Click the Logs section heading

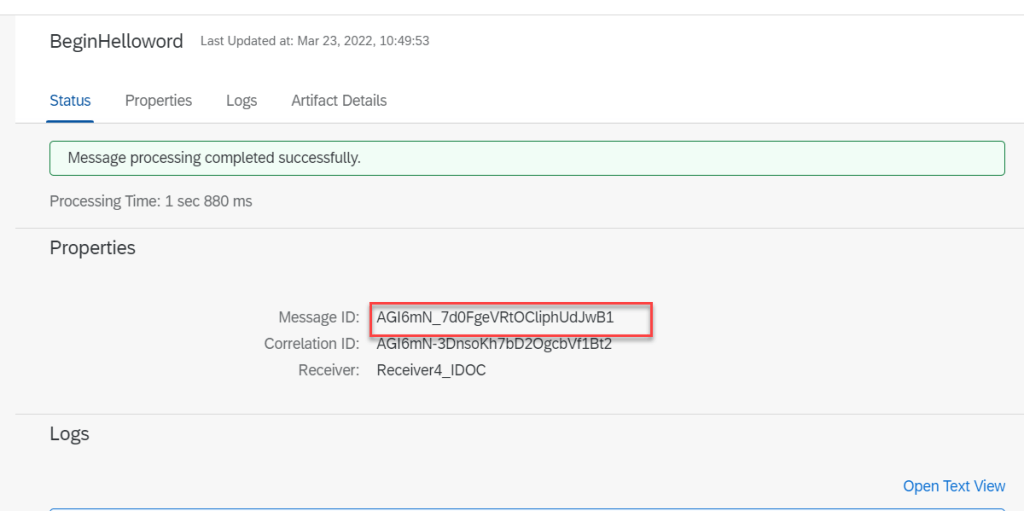(x=69, y=434)
